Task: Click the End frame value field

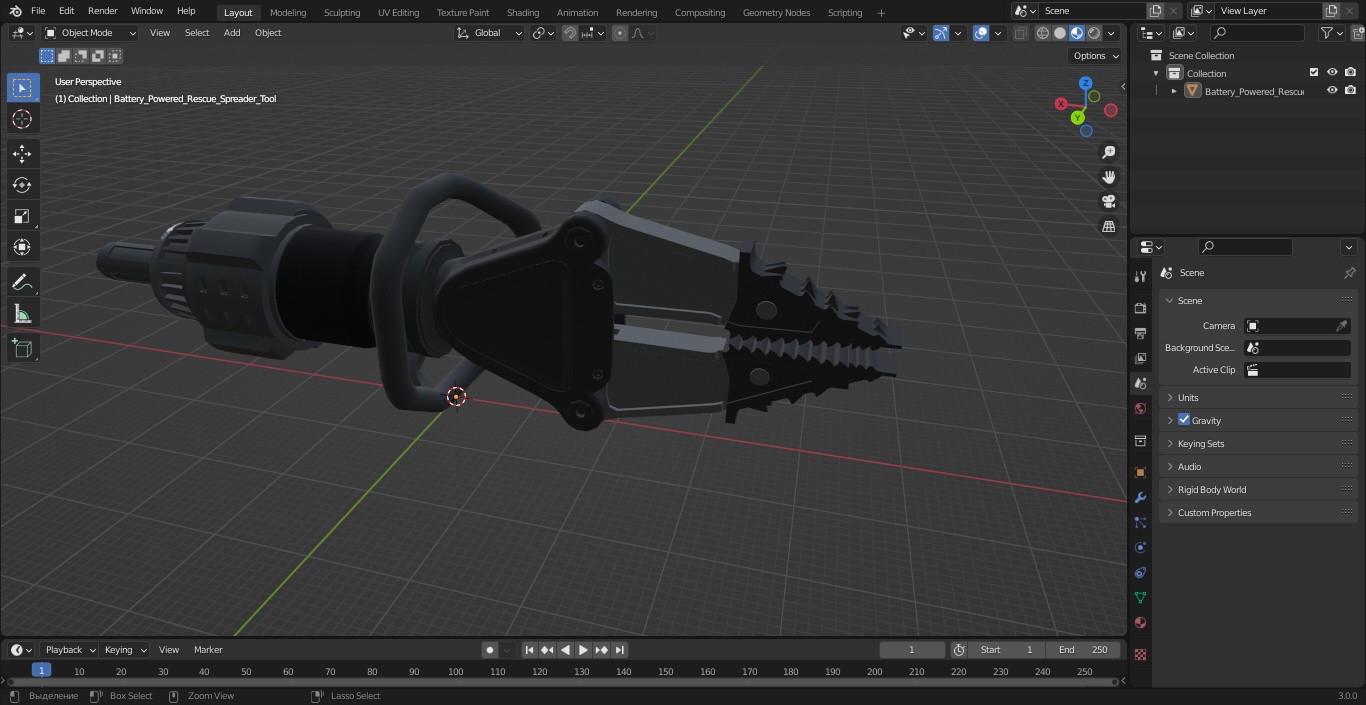Action: (x=1085, y=650)
